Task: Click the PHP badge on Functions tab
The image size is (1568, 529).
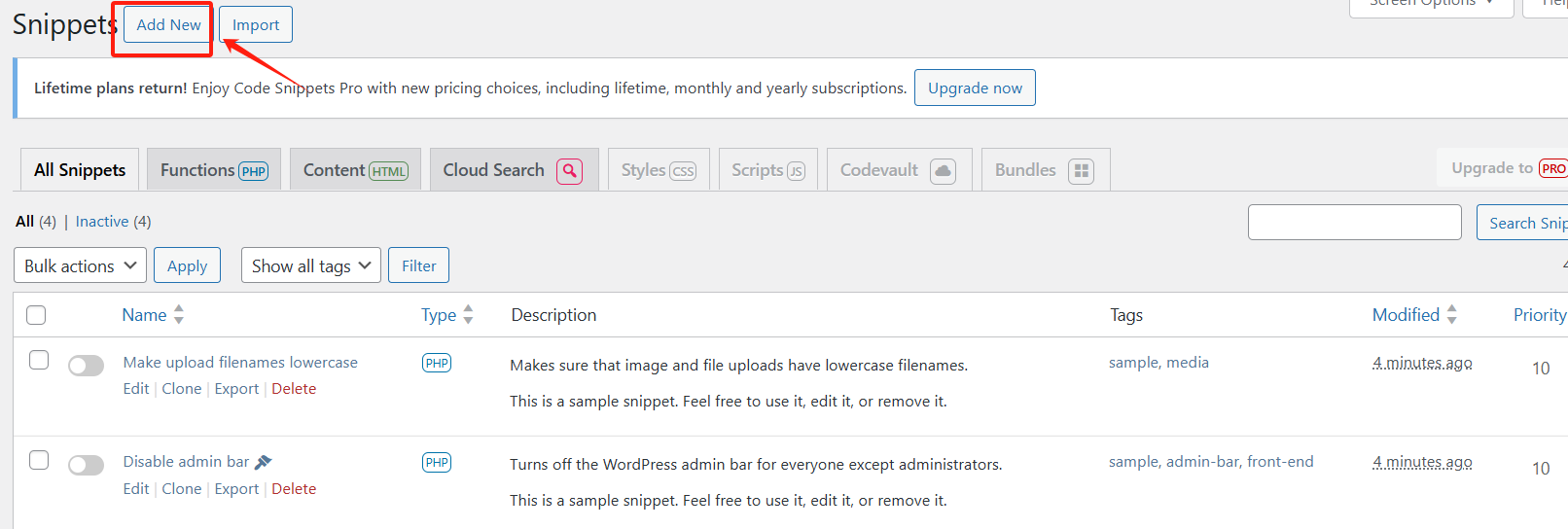Action: tap(254, 172)
